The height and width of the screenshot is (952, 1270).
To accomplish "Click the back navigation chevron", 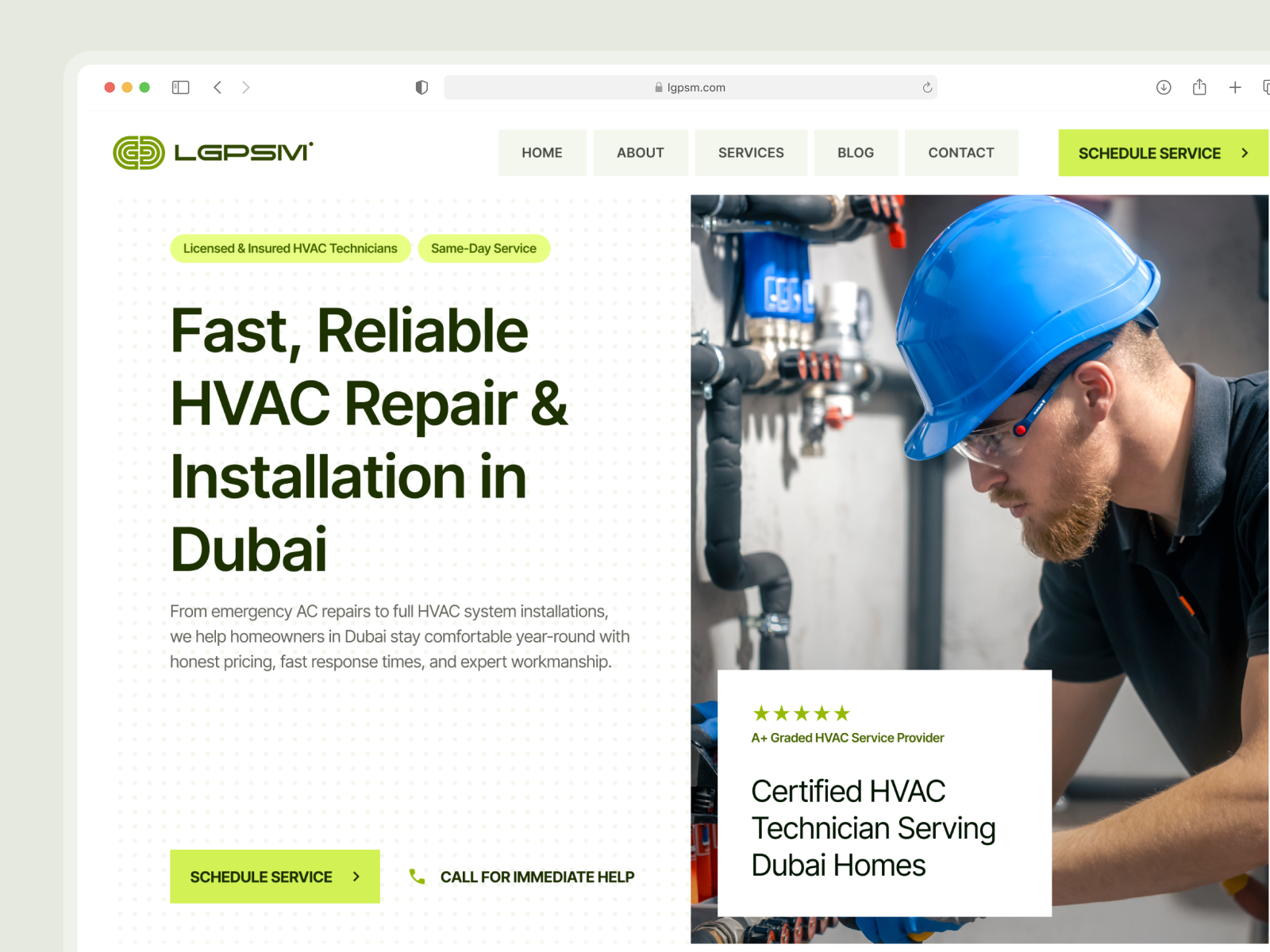I will tap(217, 87).
